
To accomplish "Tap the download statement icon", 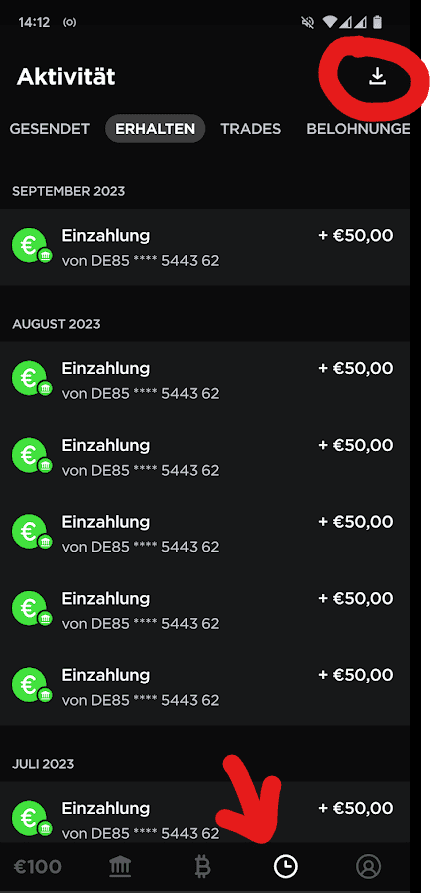I will [377, 76].
